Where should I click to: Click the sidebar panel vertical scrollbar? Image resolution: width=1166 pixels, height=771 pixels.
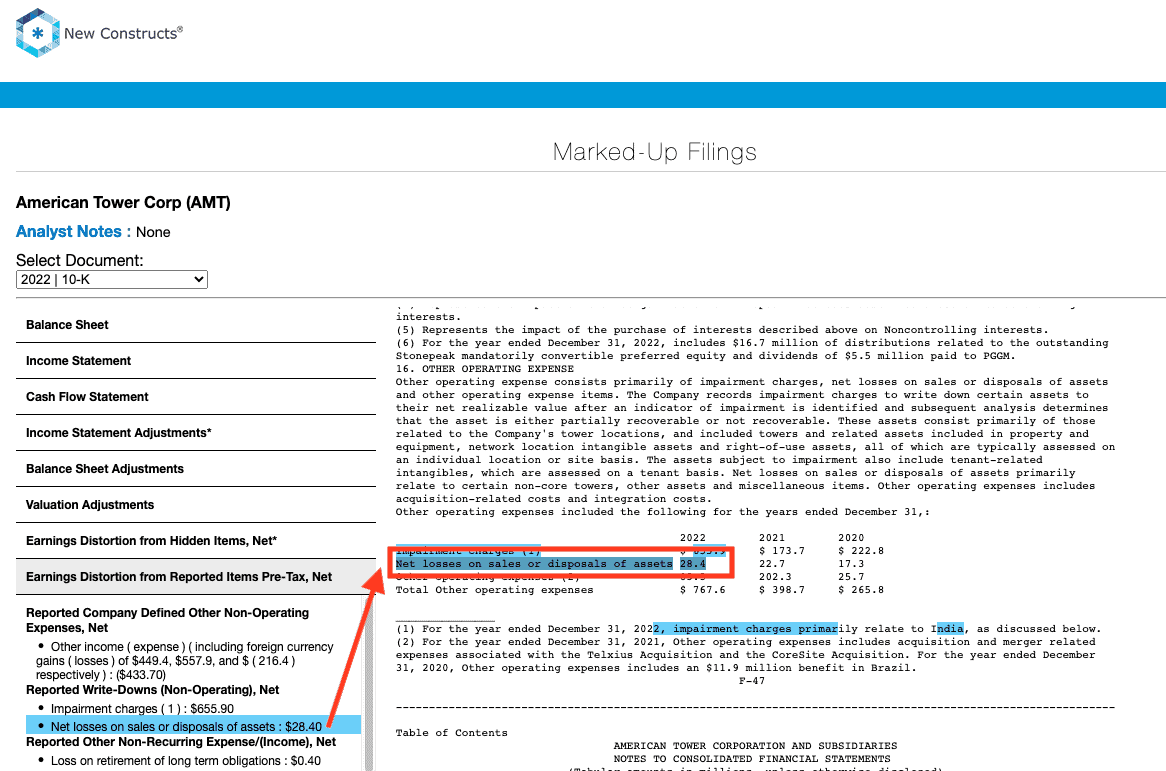click(x=368, y=683)
